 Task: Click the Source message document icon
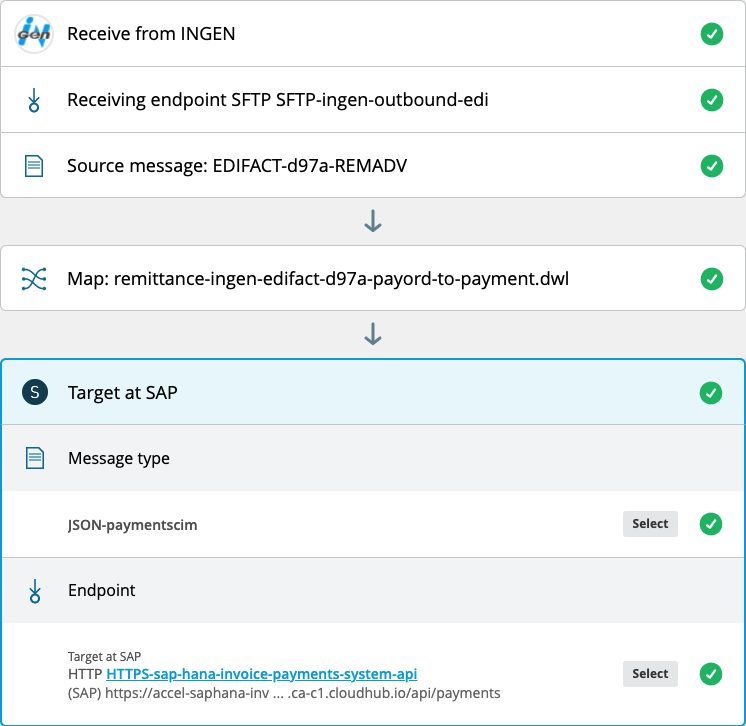click(x=34, y=166)
